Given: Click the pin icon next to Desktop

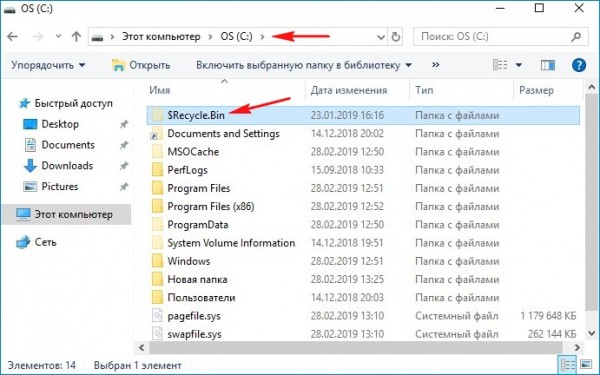Looking at the screenshot, I should pyautogui.click(x=124, y=124).
